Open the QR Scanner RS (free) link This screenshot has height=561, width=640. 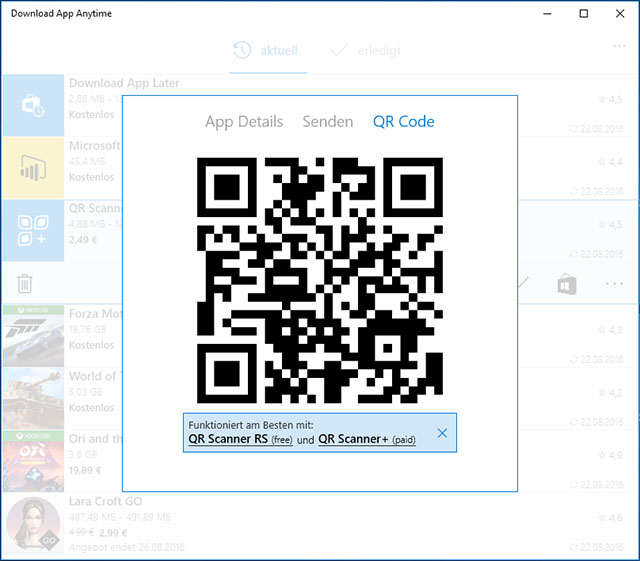click(240, 439)
